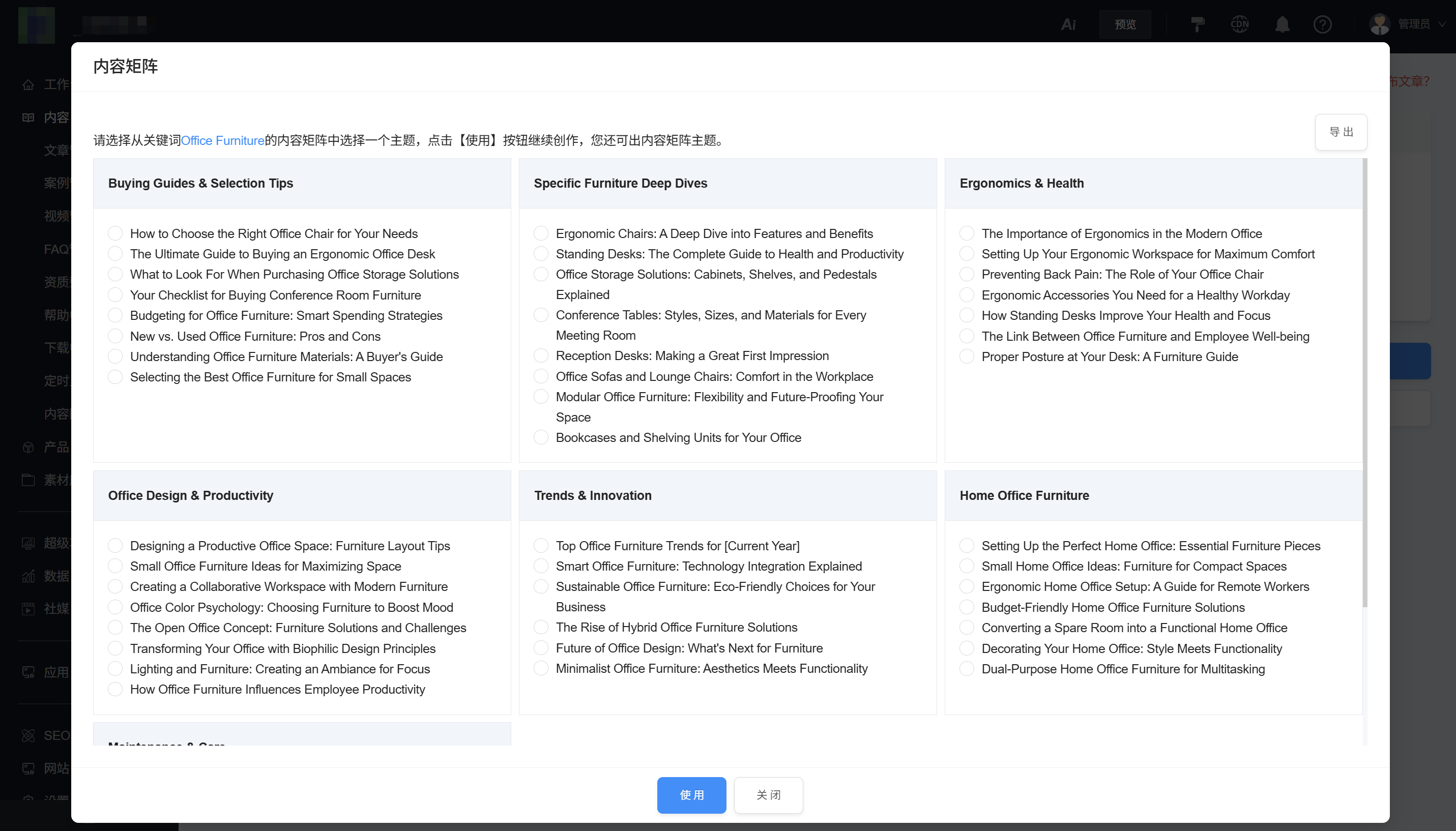Viewport: 1456px width, 831px height.
Task: Click the 关闭 close button
Action: [x=768, y=795]
